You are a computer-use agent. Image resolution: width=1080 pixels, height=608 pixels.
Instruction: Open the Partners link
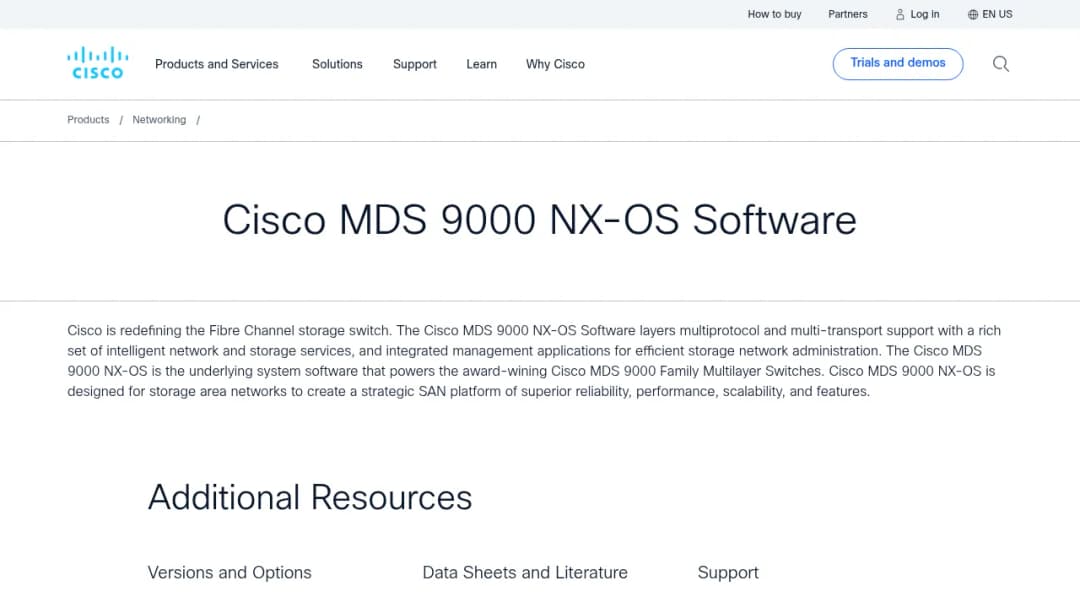click(x=847, y=14)
